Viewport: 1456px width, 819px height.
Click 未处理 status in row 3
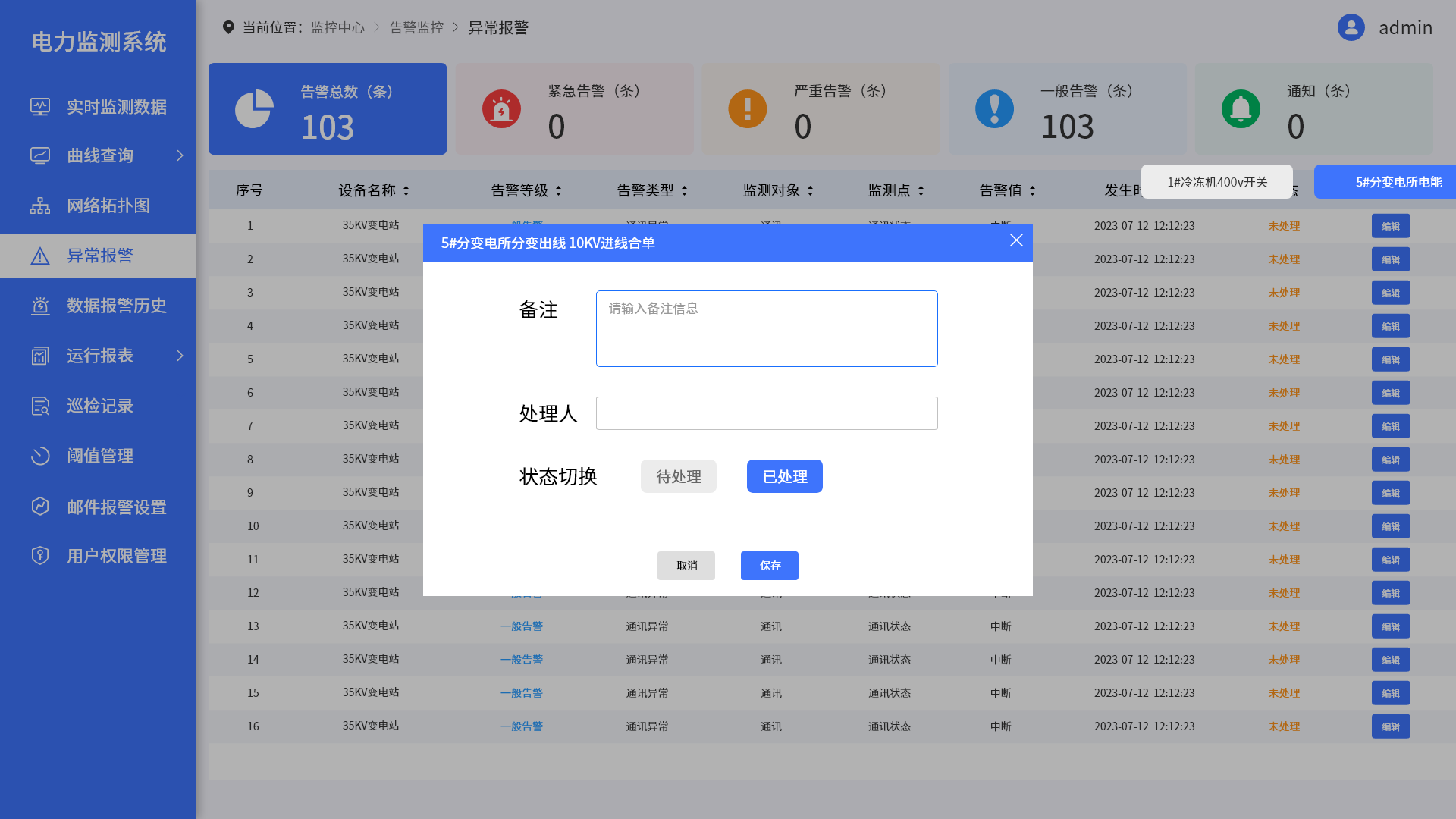click(1284, 293)
